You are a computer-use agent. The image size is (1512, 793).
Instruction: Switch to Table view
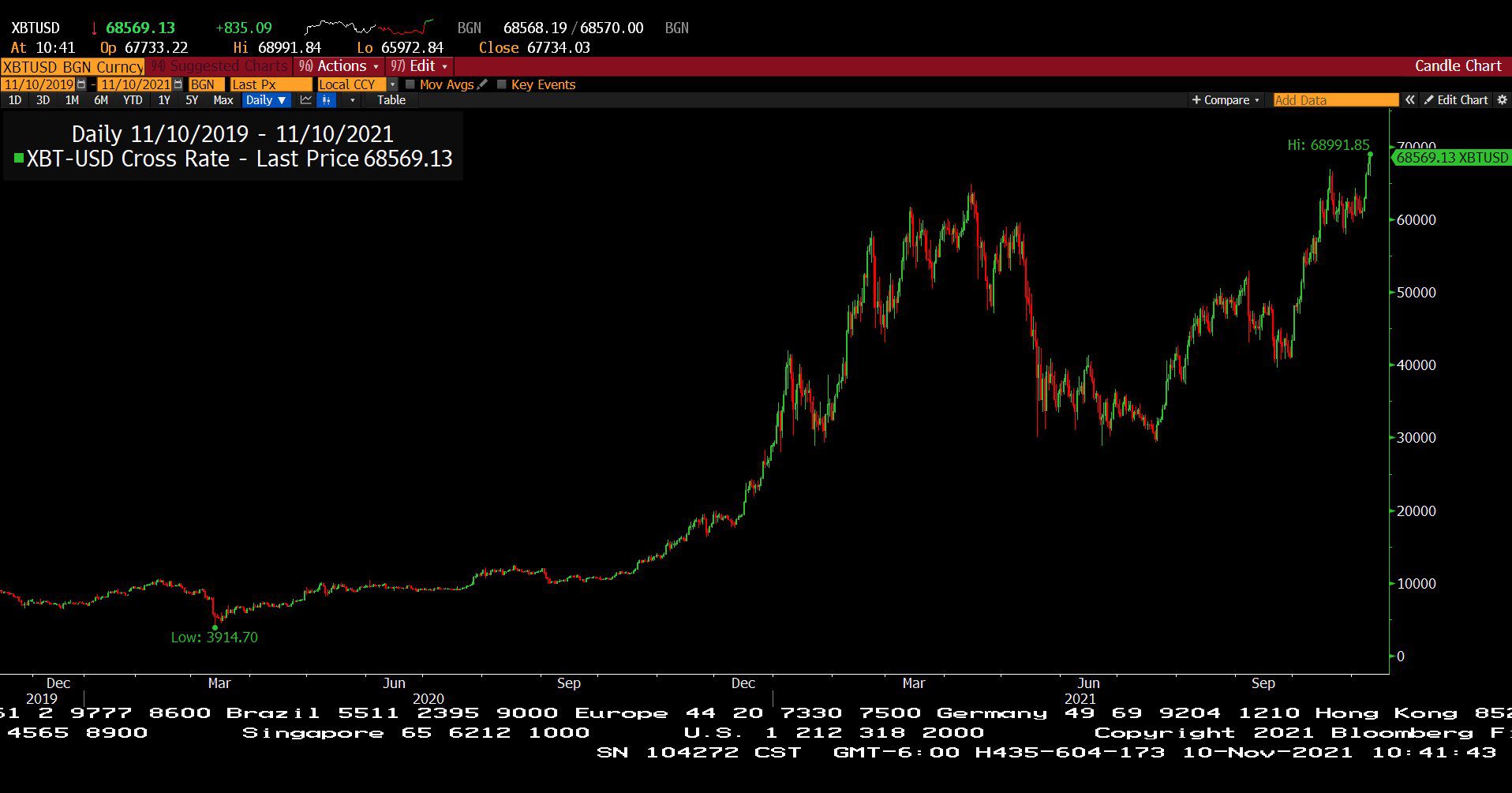pyautogui.click(x=391, y=100)
